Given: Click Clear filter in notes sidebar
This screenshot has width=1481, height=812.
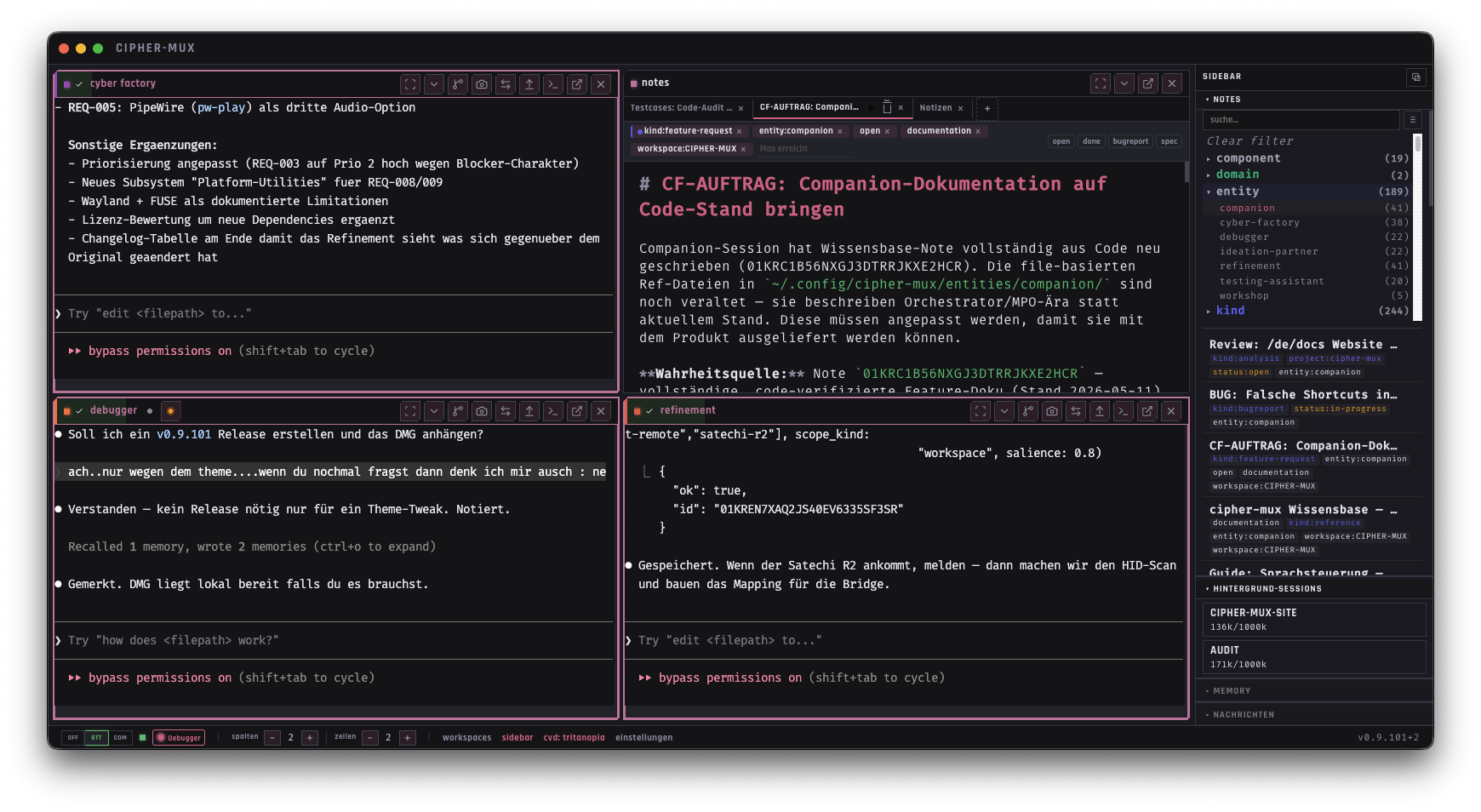Looking at the screenshot, I should [1249, 141].
